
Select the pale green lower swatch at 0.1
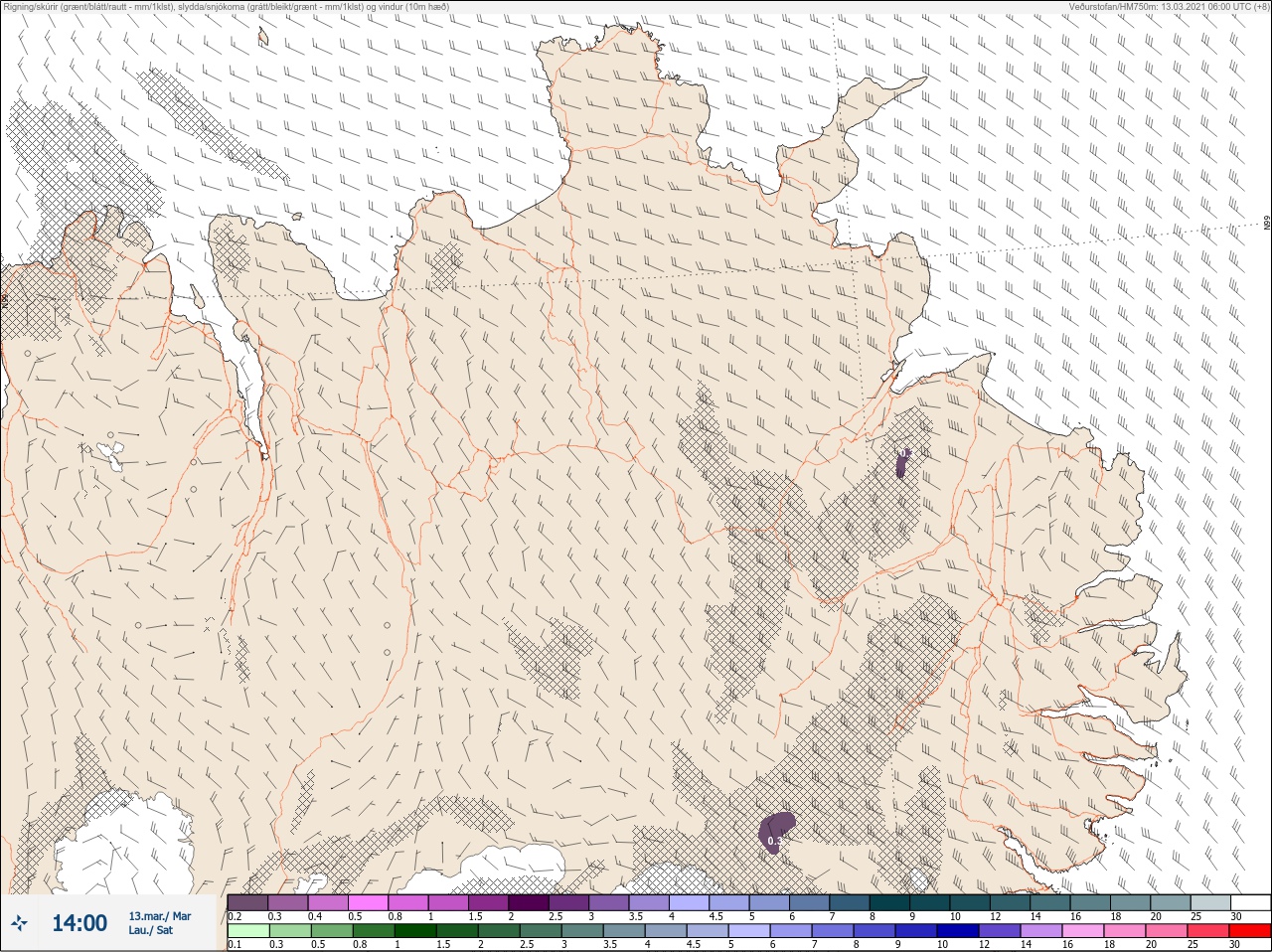[x=247, y=931]
